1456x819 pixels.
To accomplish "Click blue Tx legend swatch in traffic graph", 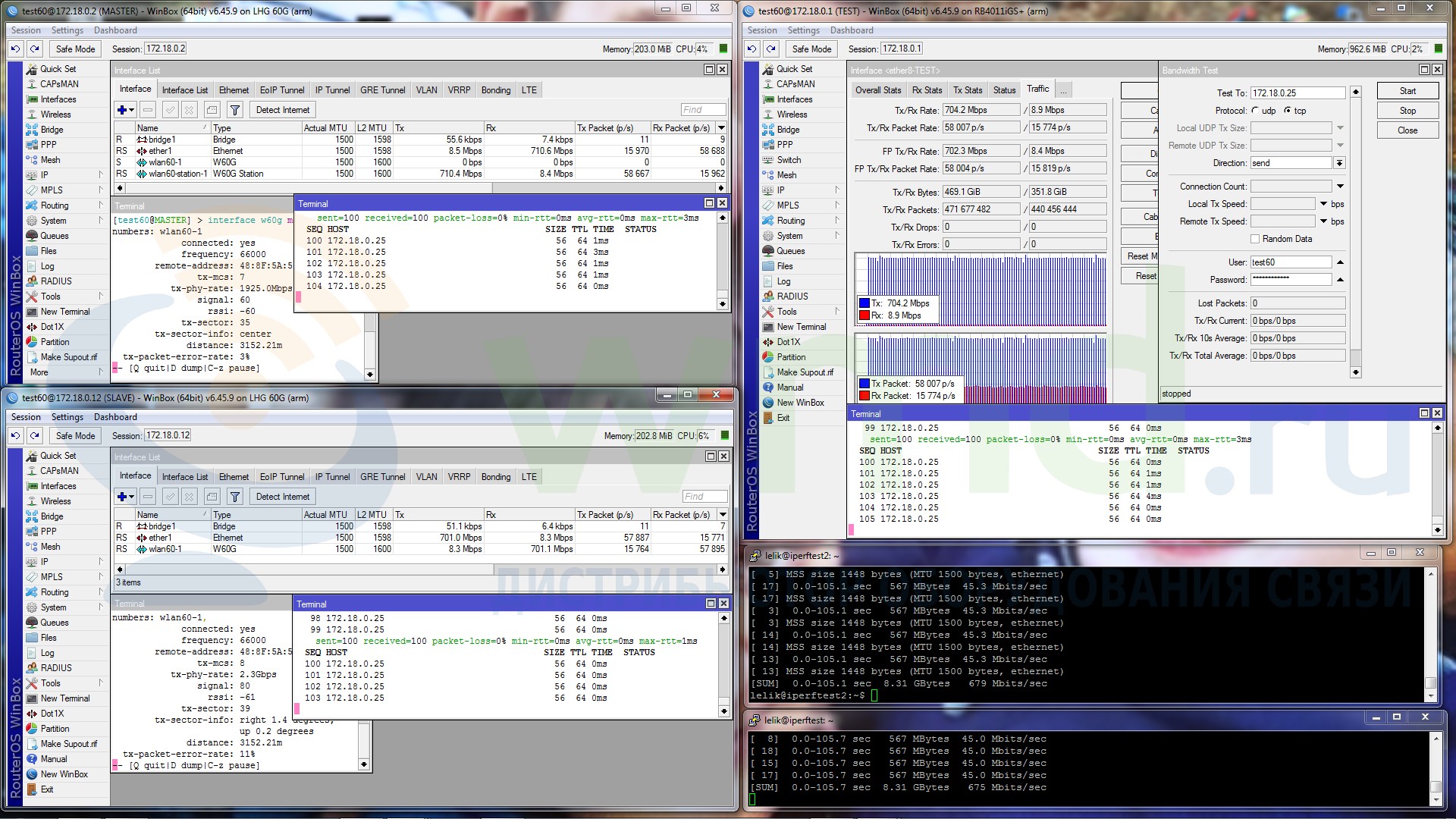I will pyautogui.click(x=864, y=303).
